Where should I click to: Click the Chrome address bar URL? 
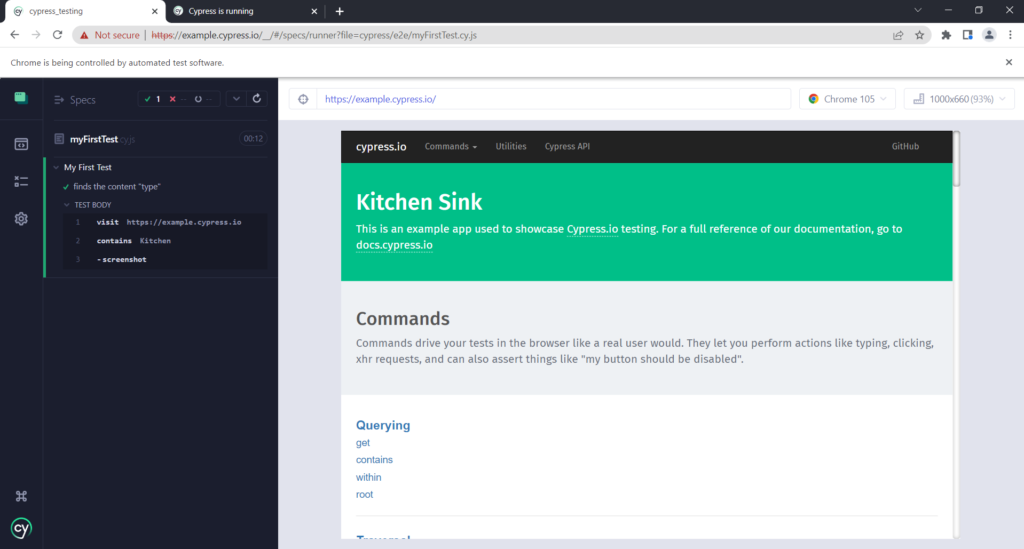(314, 35)
